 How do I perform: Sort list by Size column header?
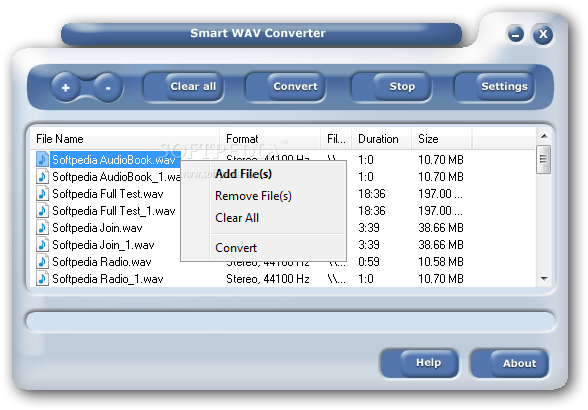[441, 139]
